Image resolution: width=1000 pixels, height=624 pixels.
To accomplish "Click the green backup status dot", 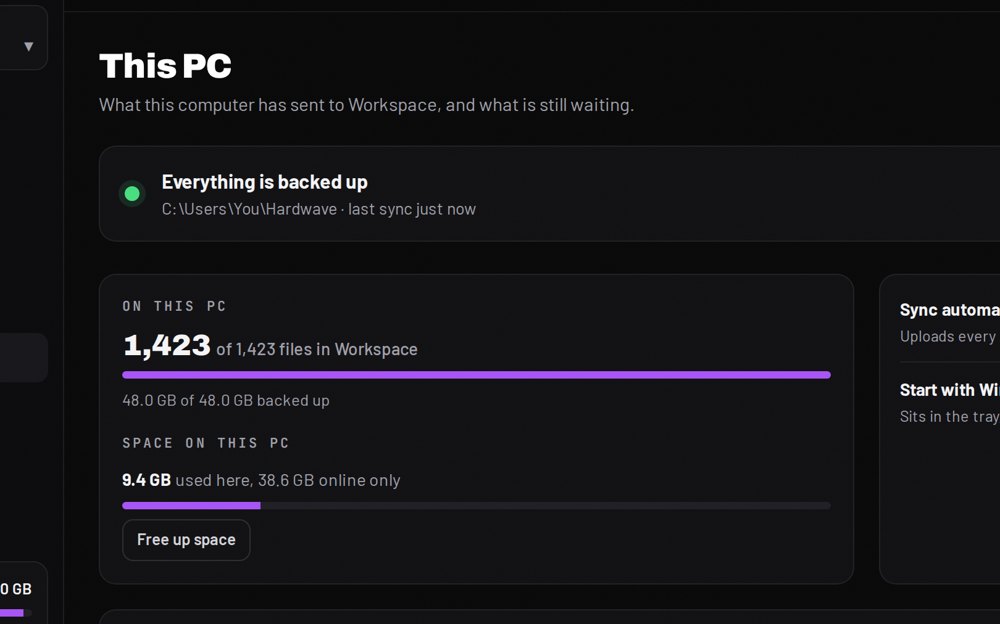I will (132, 193).
